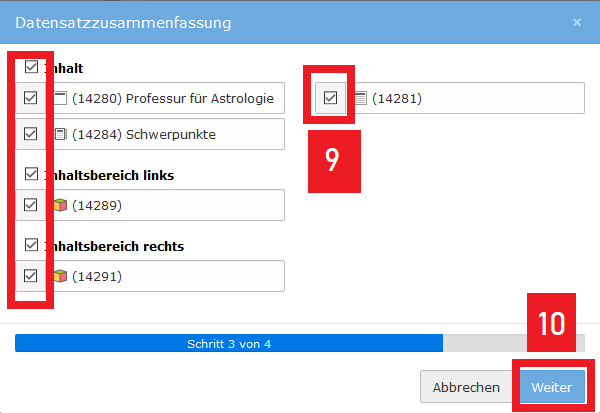Toggle checkbox for Professur für Astrologie
This screenshot has height=413, width=600.
31,98
